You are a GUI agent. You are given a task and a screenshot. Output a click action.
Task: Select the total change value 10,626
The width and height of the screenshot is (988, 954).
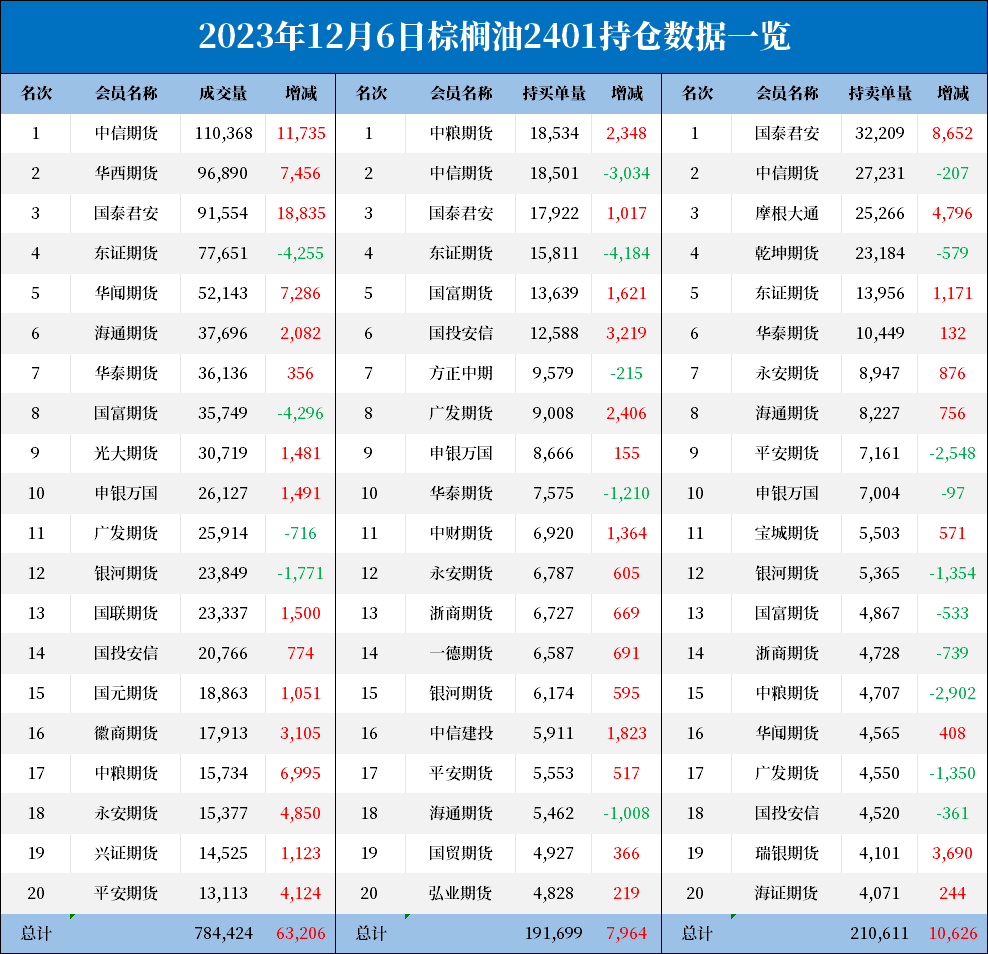(953, 933)
